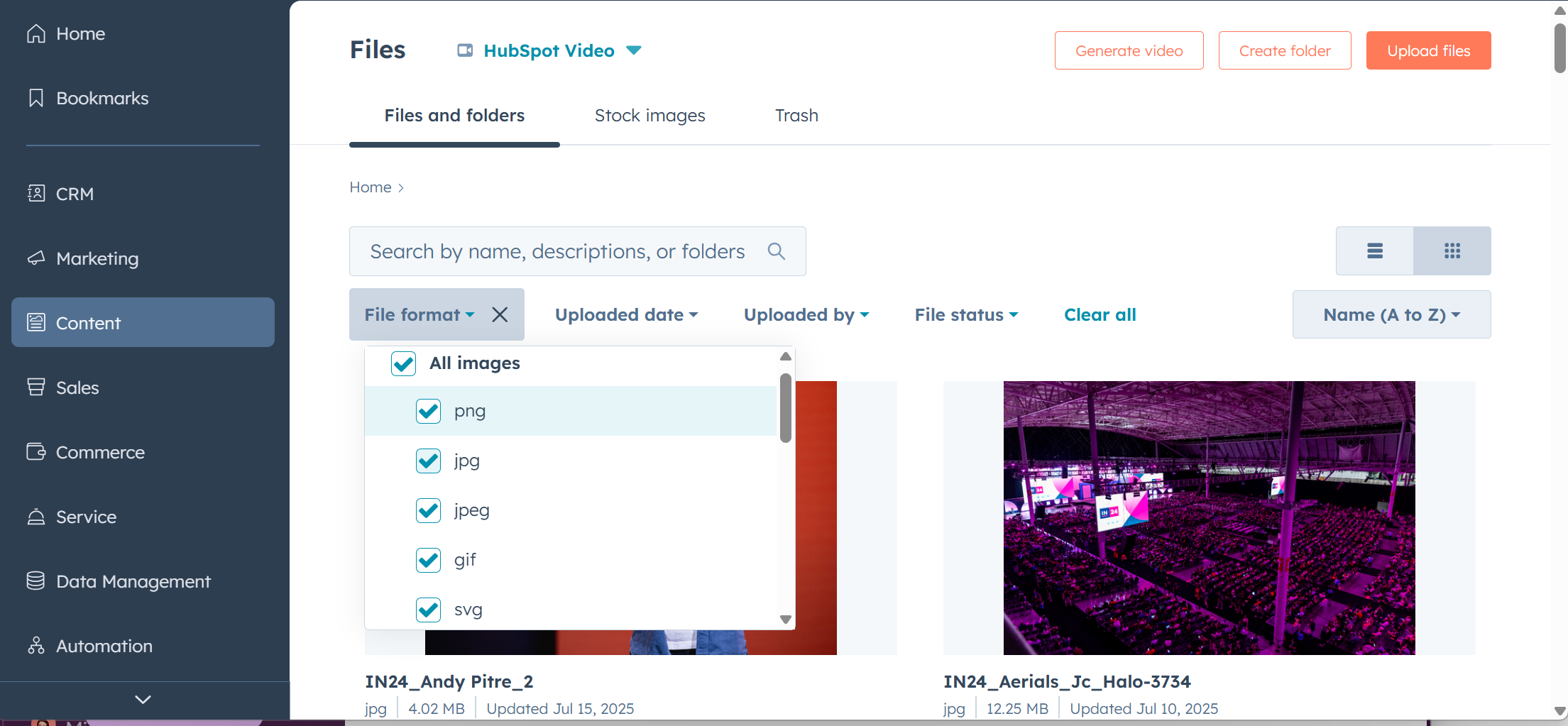Switch to grid view layout
This screenshot has width=1568, height=726.
[1452, 251]
